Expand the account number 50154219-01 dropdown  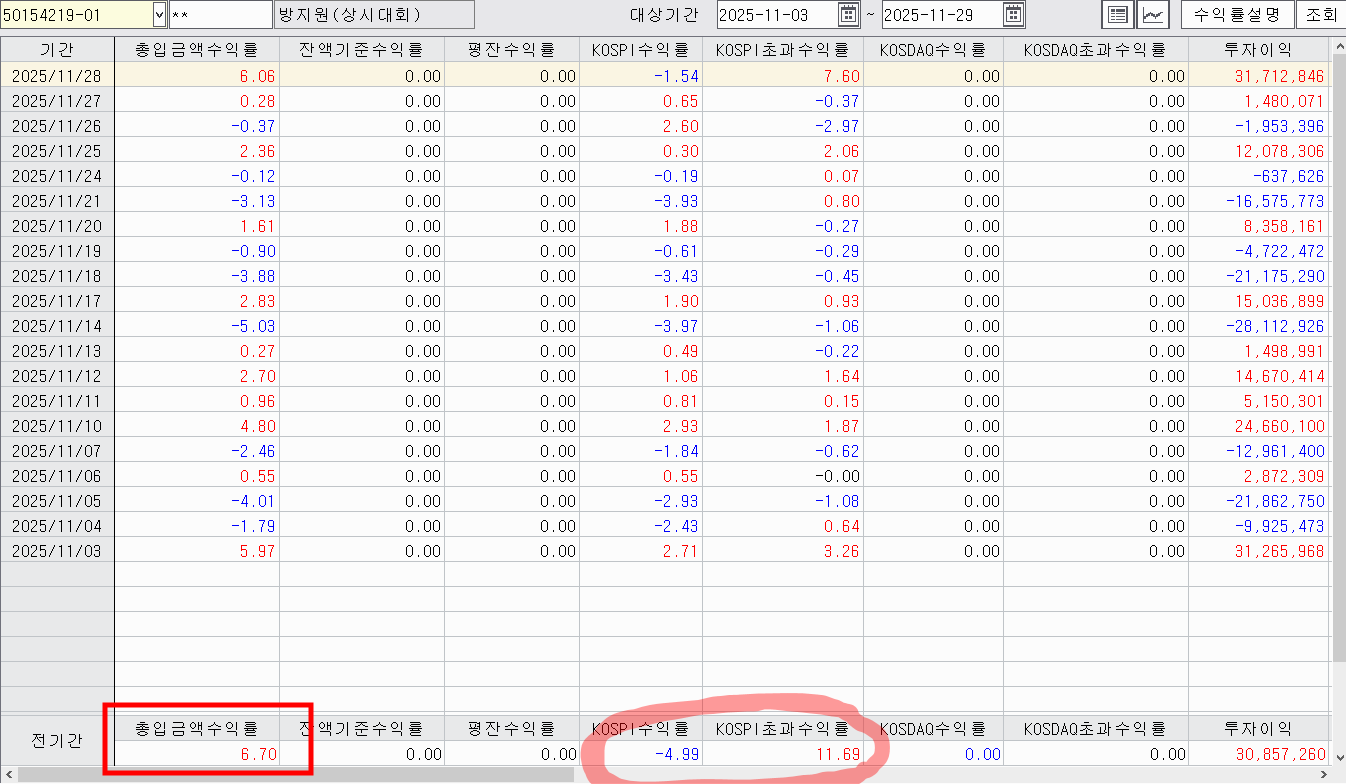click(x=160, y=15)
